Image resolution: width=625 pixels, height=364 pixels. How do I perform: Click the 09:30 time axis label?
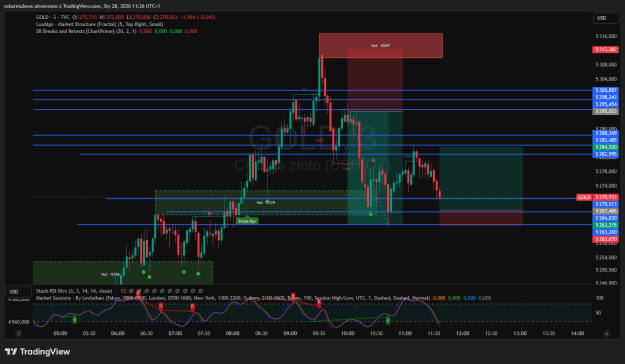[x=319, y=333]
